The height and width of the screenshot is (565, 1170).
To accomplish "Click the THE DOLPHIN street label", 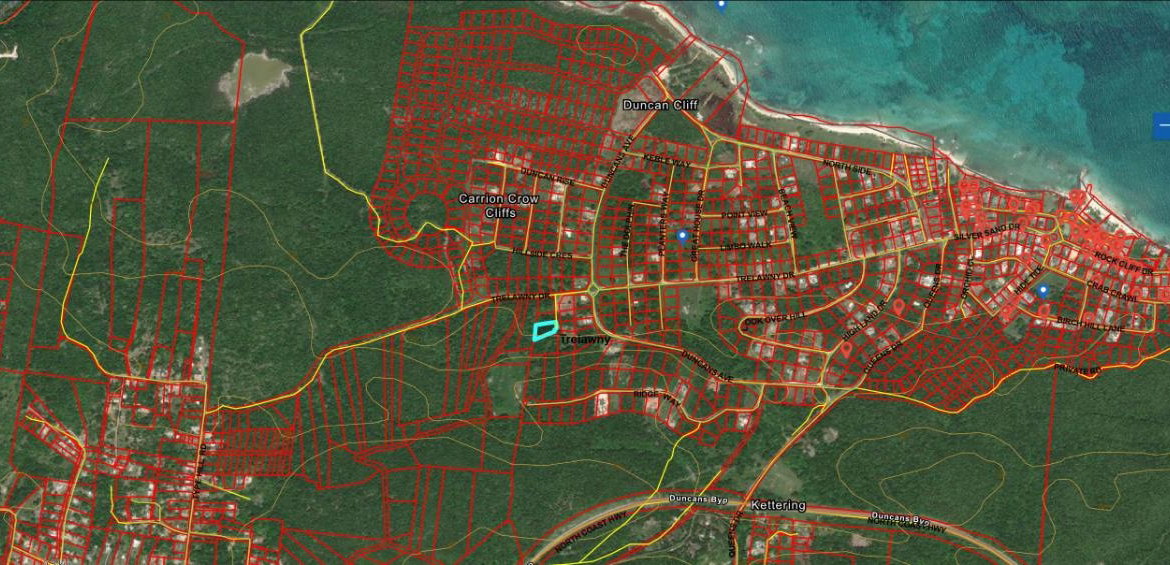I will [625, 231].
